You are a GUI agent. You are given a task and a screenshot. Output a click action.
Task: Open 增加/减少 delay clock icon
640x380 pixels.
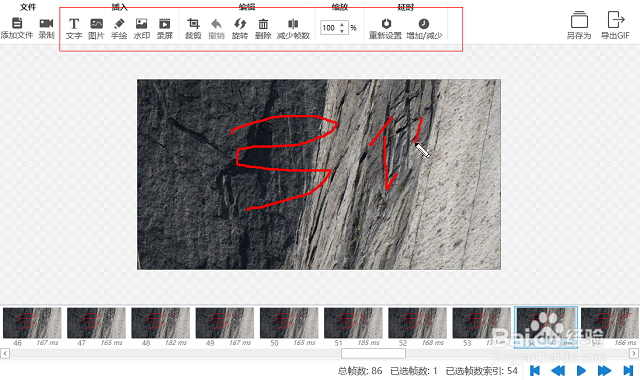pyautogui.click(x=424, y=23)
